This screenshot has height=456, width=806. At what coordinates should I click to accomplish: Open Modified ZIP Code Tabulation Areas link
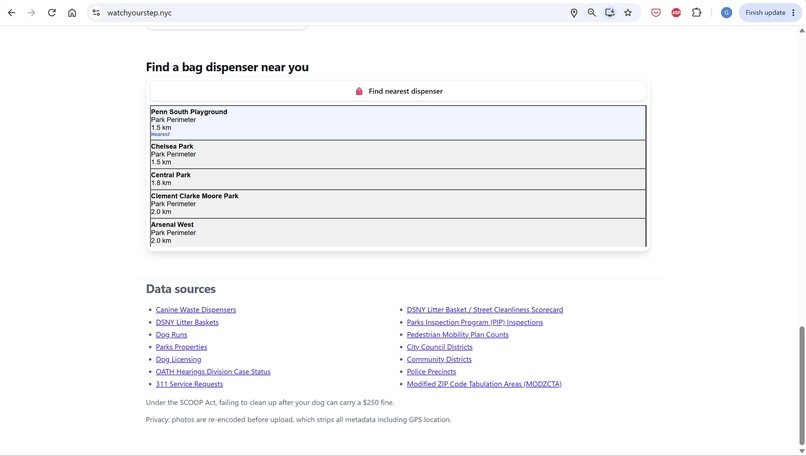tap(484, 384)
